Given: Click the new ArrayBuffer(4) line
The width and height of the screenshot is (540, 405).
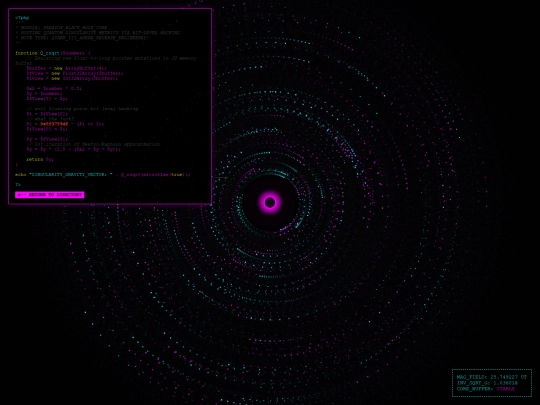Looking at the screenshot, I should [66, 68].
